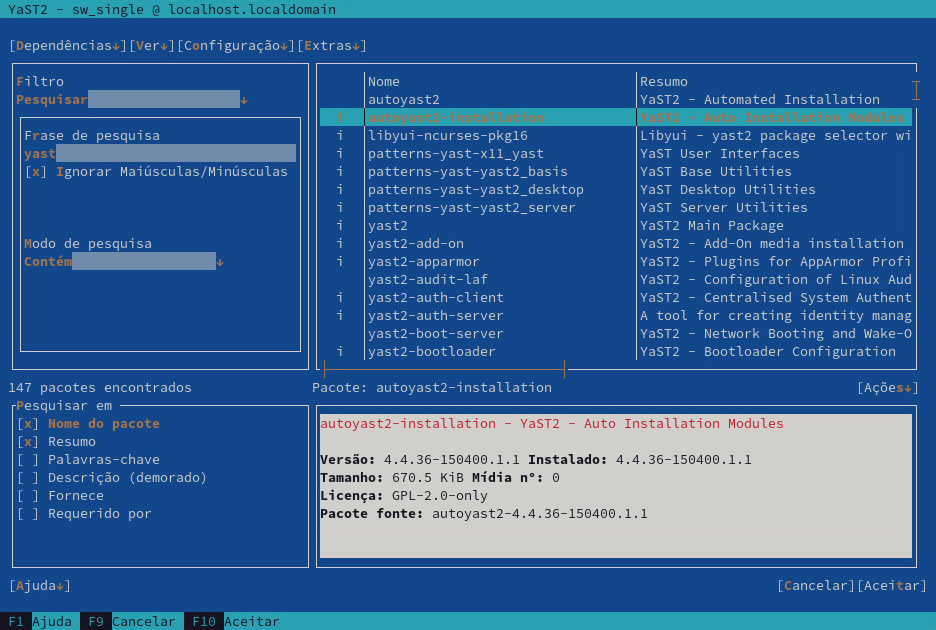936x630 pixels.
Task: Select the yast2-add-on package row
Action: click(x=615, y=244)
